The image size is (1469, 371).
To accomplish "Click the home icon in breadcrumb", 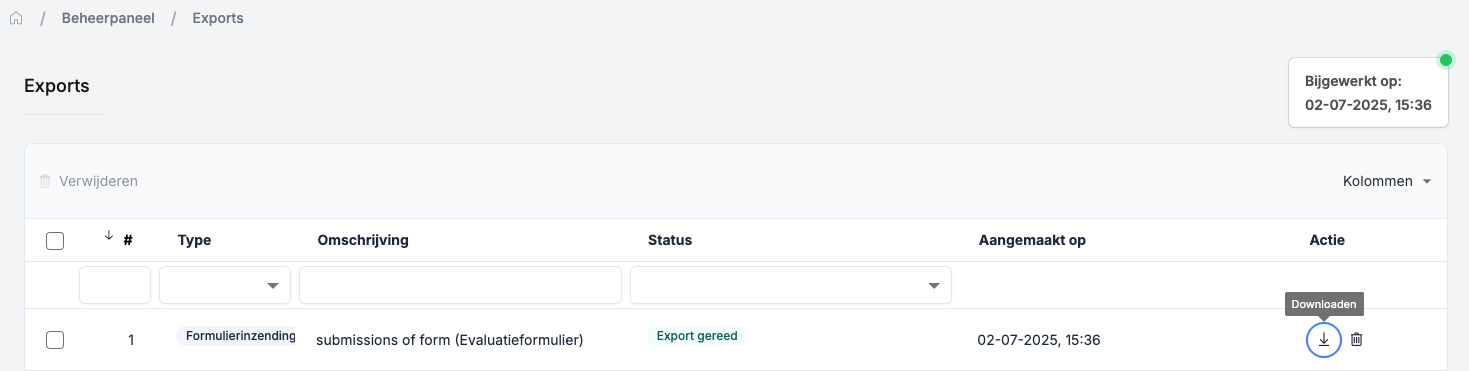I will 15,19.
